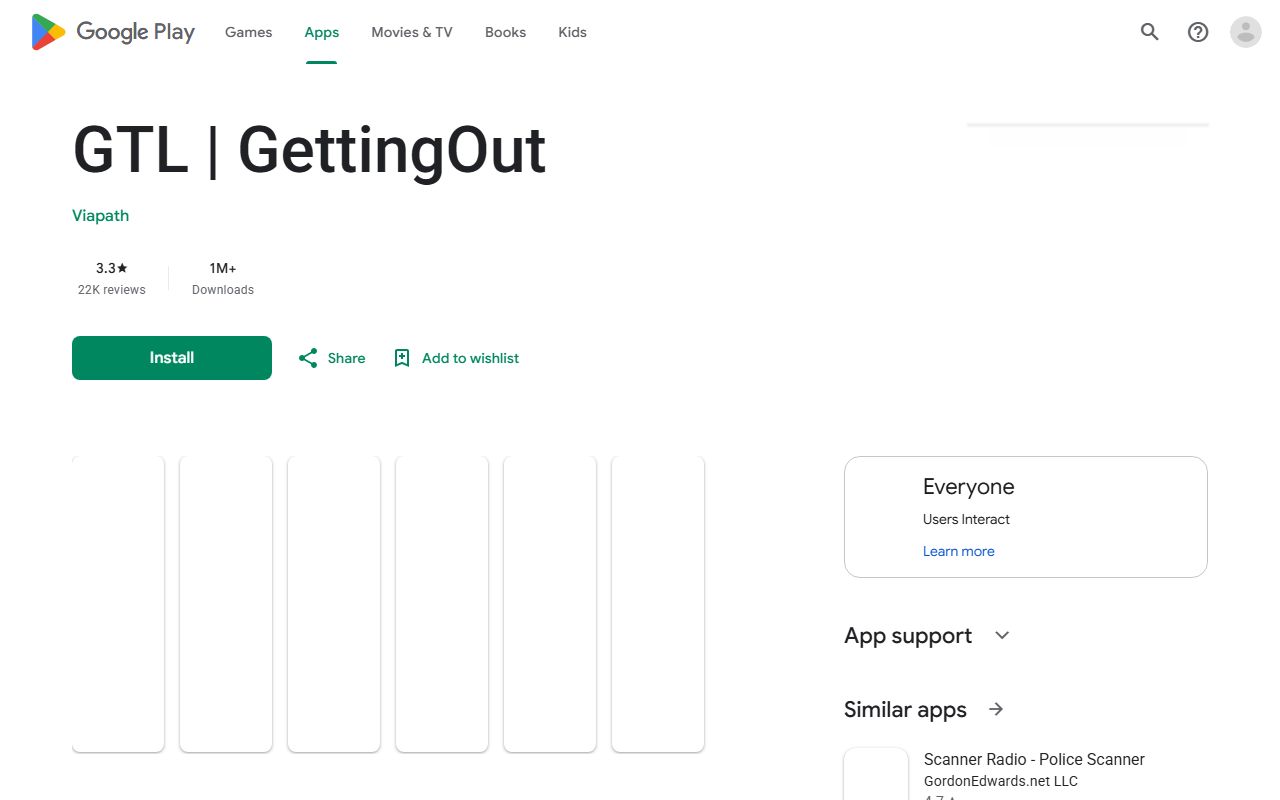Click the App support heading text

(908, 635)
